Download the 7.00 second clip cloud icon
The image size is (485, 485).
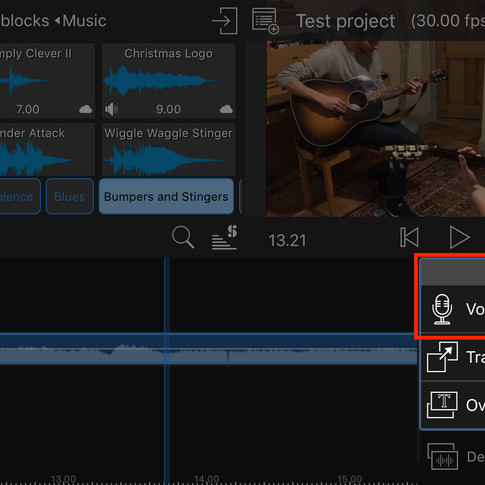[86, 109]
